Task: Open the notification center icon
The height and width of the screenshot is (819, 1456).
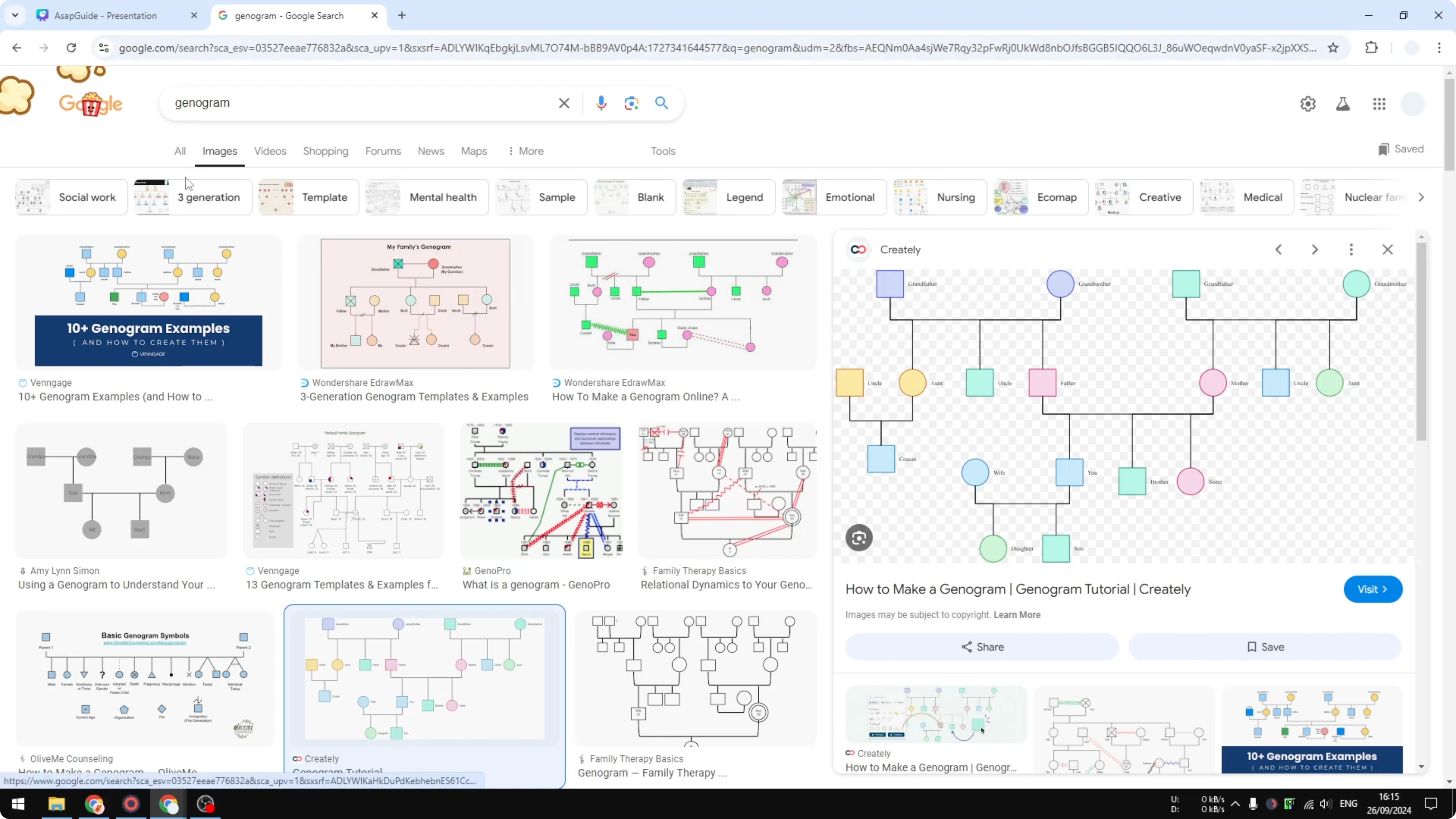Action: pos(1431,804)
